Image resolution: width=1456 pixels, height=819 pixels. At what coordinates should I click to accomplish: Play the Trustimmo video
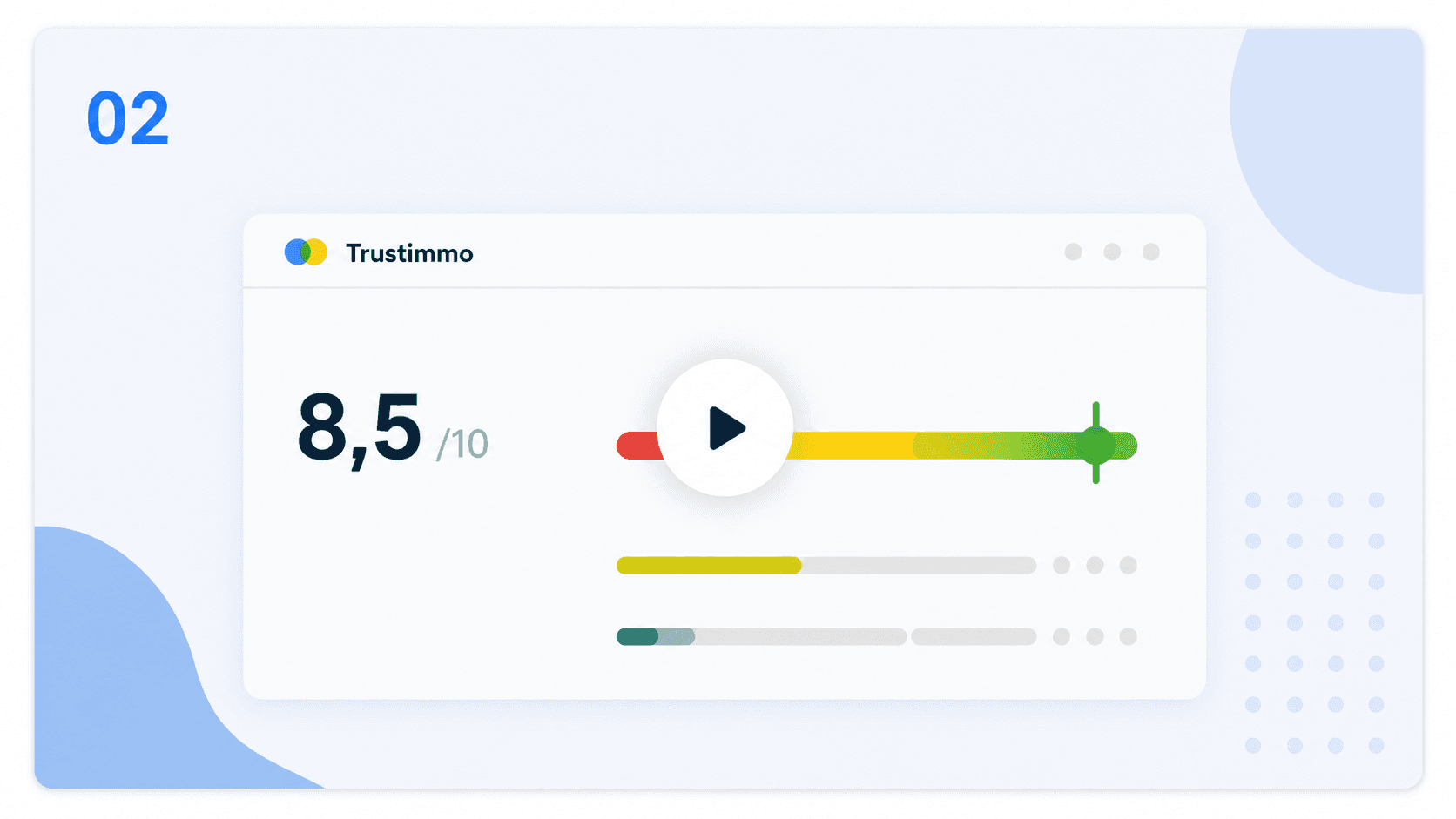(725, 428)
